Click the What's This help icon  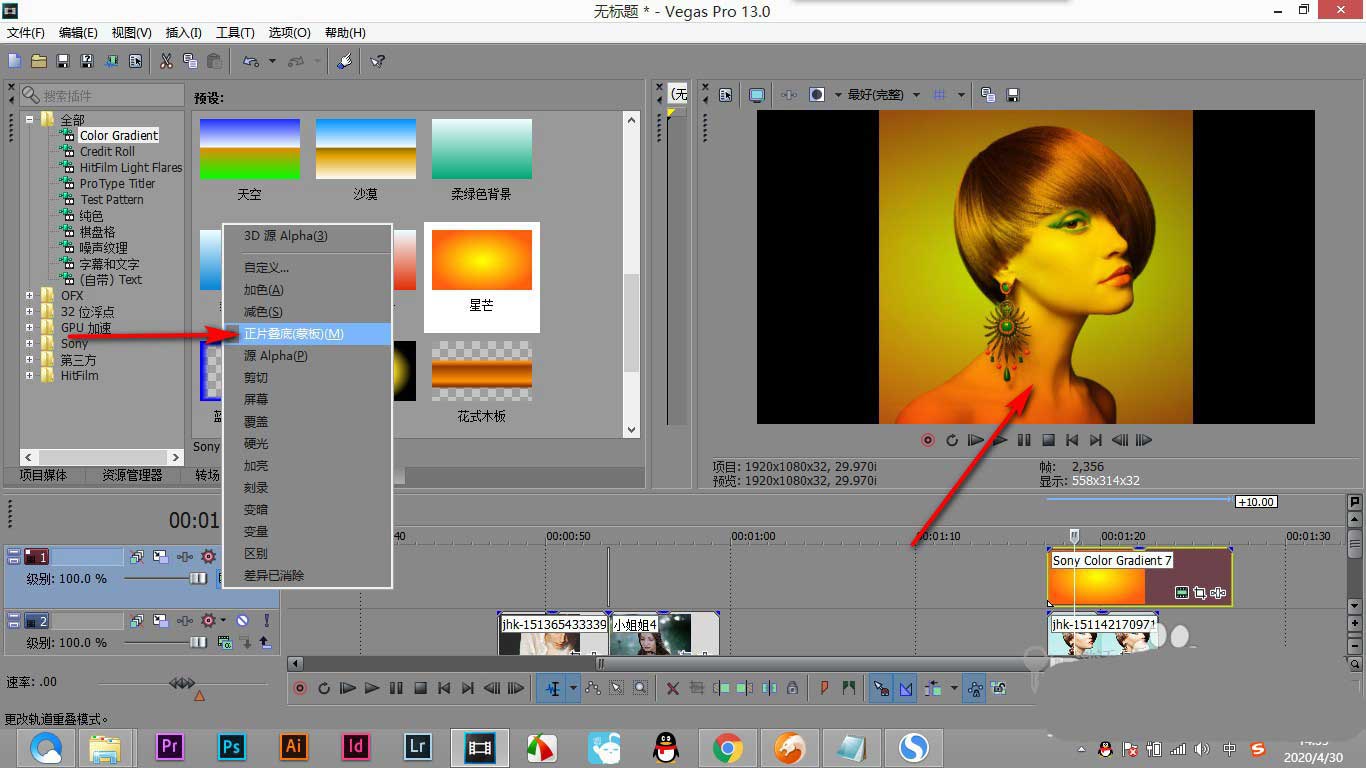click(x=377, y=61)
